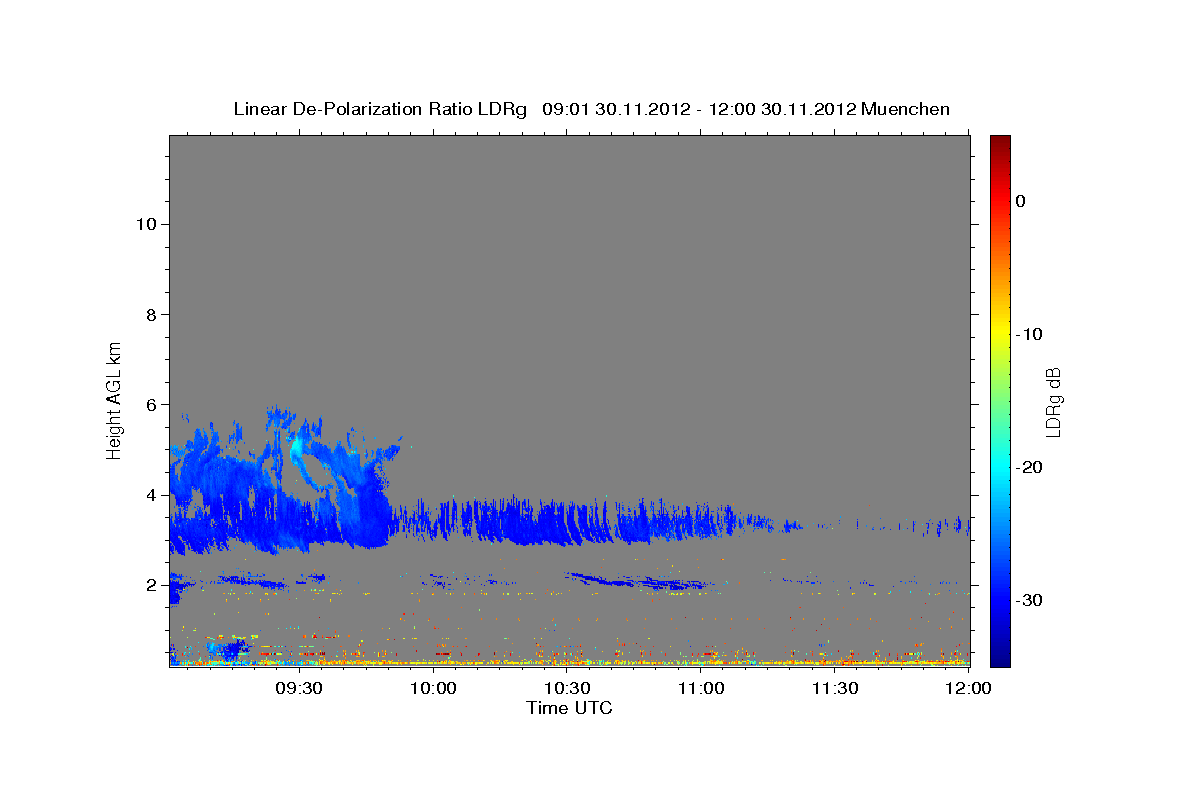Click the colorbar value label -30

pyautogui.click(x=1030, y=600)
